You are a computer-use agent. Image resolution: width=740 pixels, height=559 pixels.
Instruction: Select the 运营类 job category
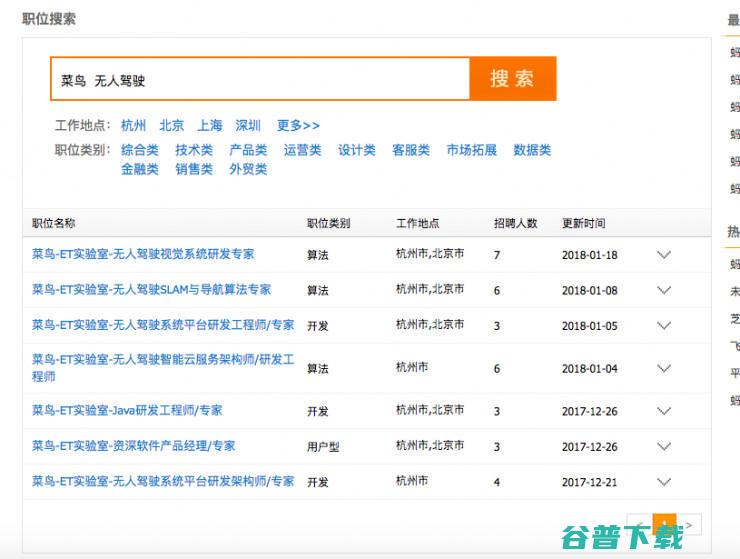(303, 150)
